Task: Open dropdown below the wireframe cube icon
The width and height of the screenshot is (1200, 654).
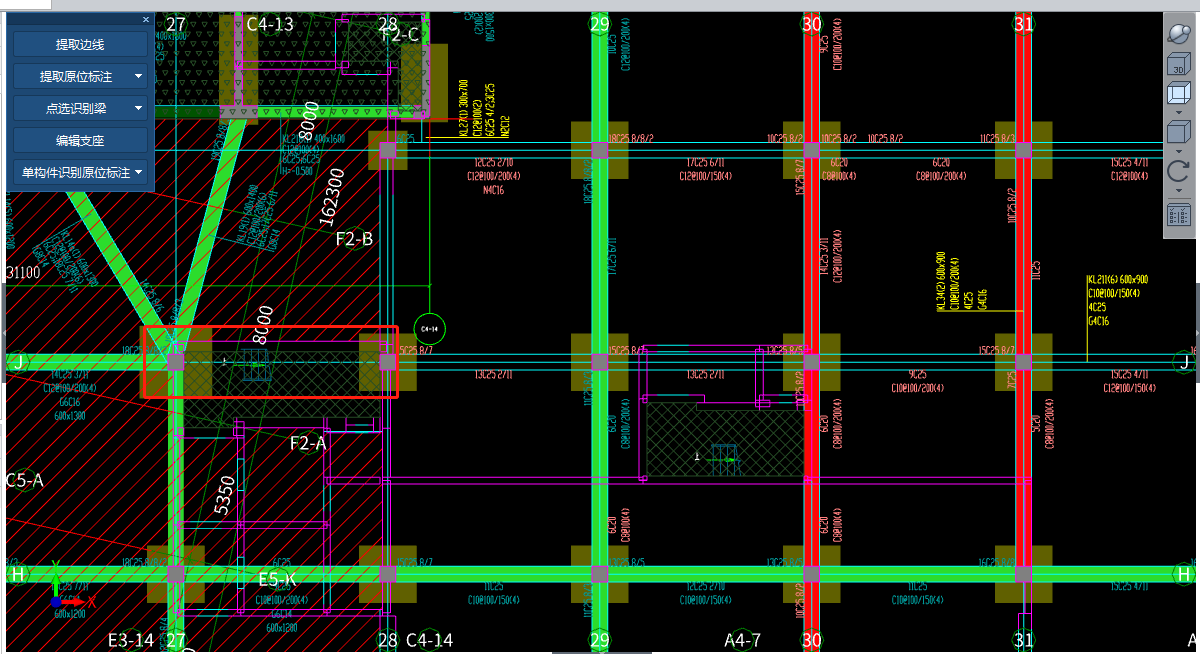Action: point(1180,112)
